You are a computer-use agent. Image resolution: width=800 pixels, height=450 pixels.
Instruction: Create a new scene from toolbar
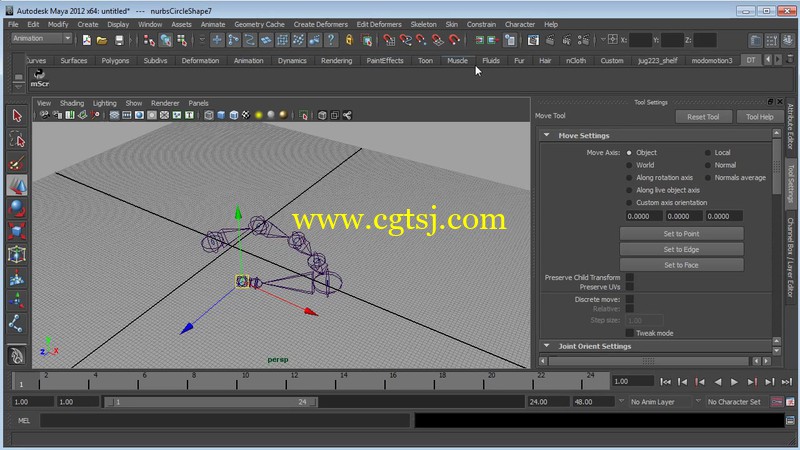(87, 40)
